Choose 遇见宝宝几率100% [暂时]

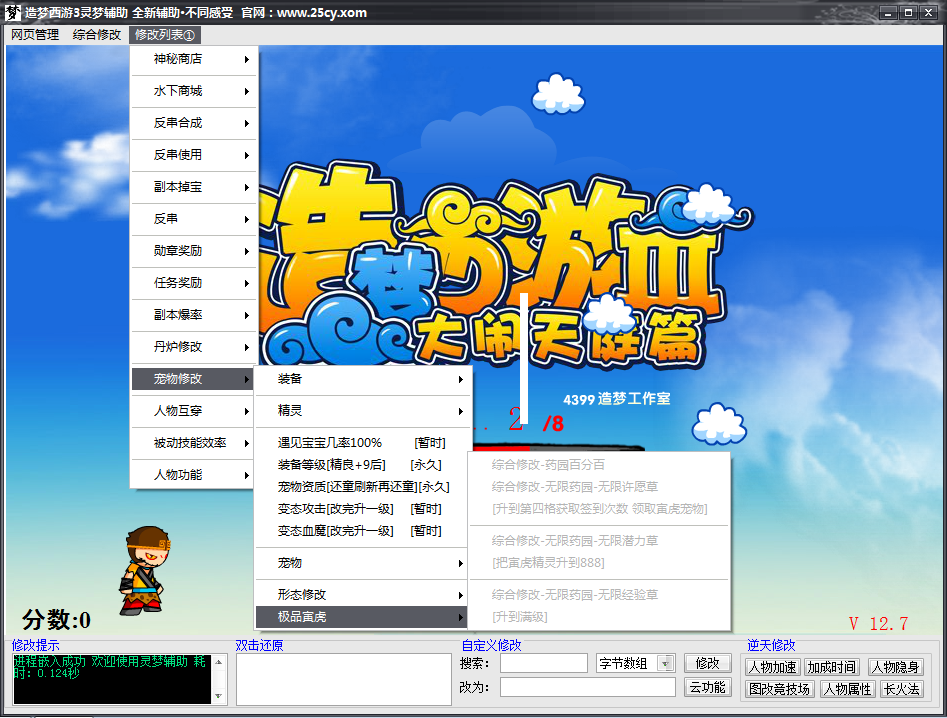point(363,443)
